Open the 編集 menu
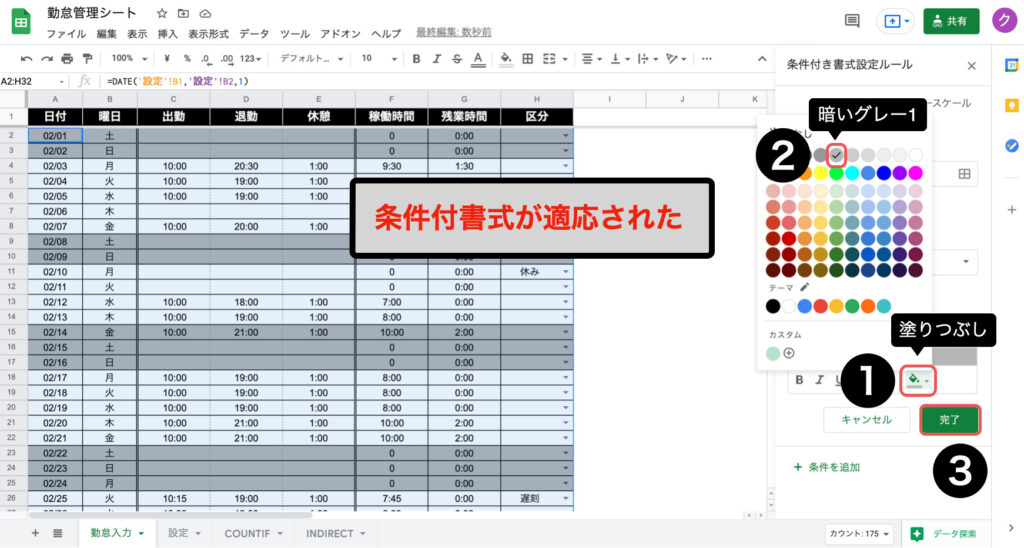This screenshot has width=1024, height=548. pos(106,34)
